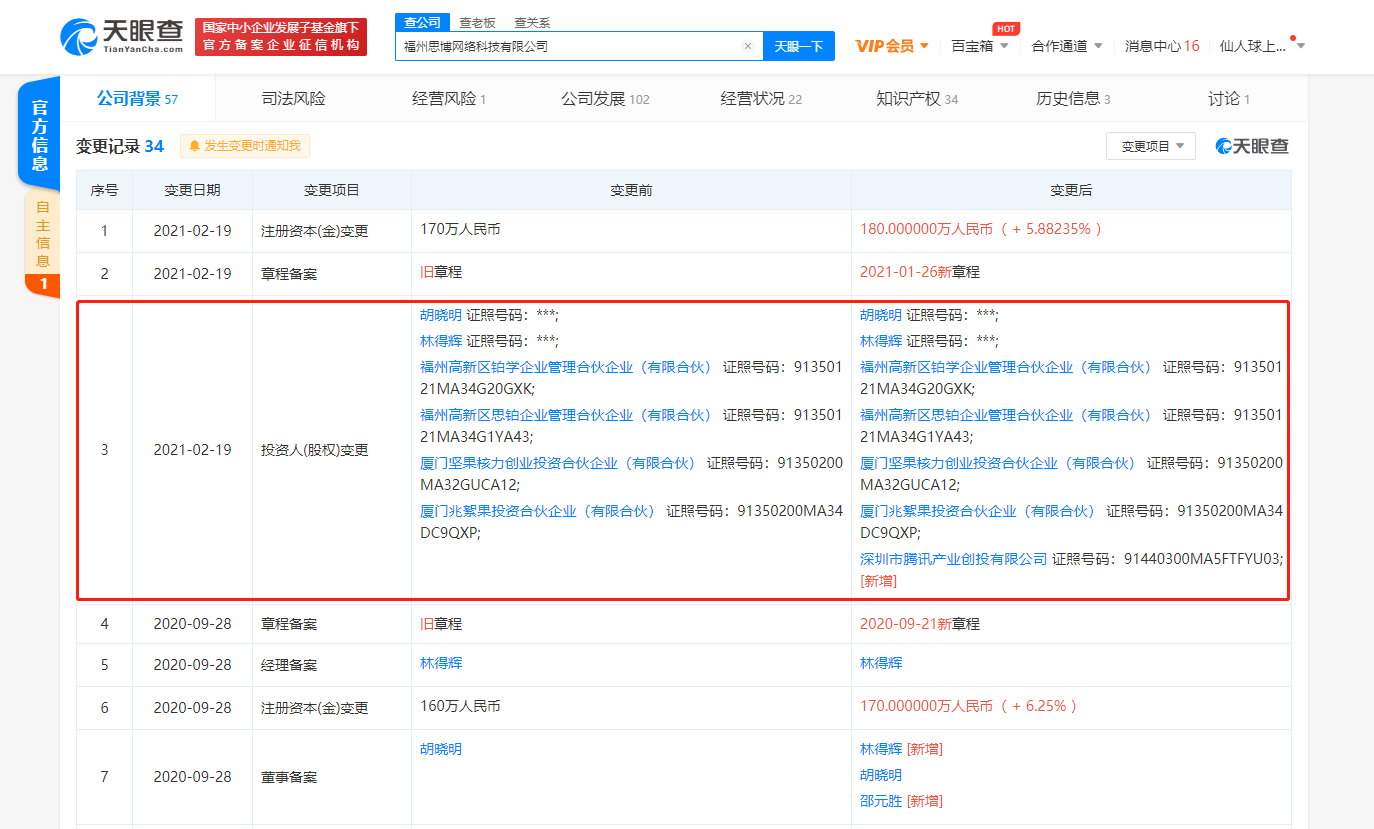
Task: Click the 天眼查 watermark logo beside 变更项目
Action: [x=1252, y=146]
